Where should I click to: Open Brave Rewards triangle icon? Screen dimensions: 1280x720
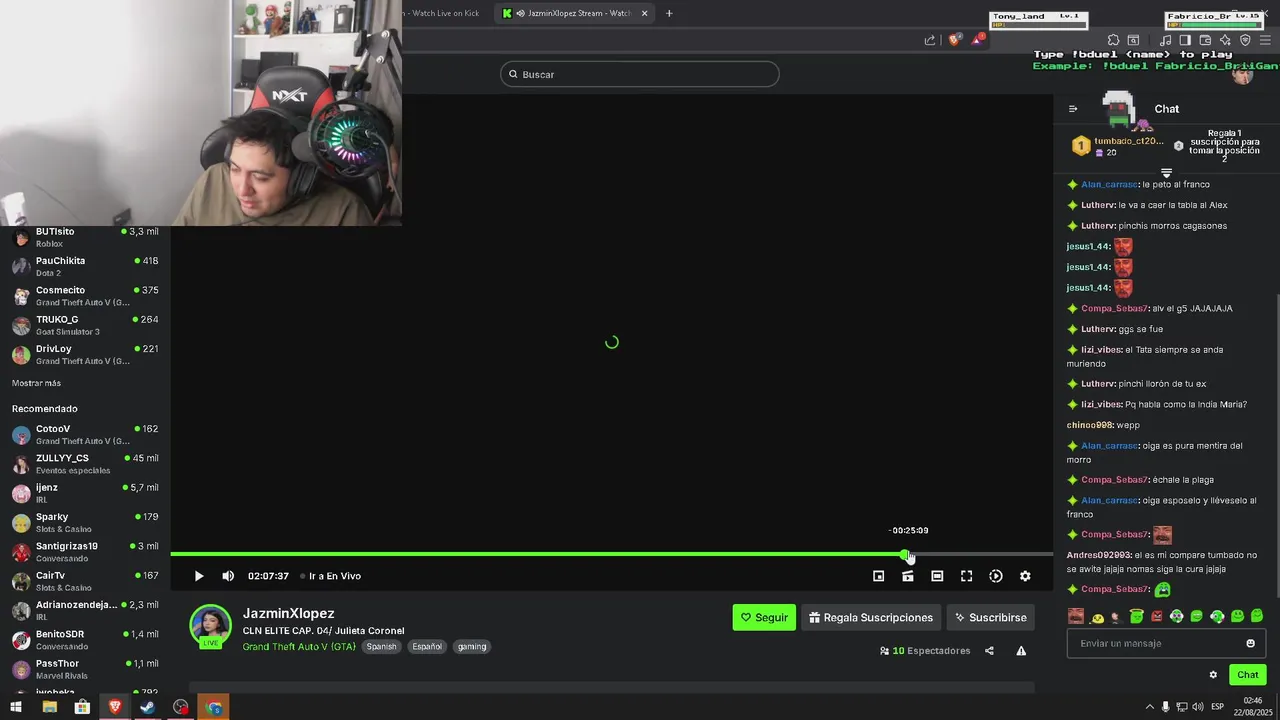pyautogui.click(x=978, y=40)
